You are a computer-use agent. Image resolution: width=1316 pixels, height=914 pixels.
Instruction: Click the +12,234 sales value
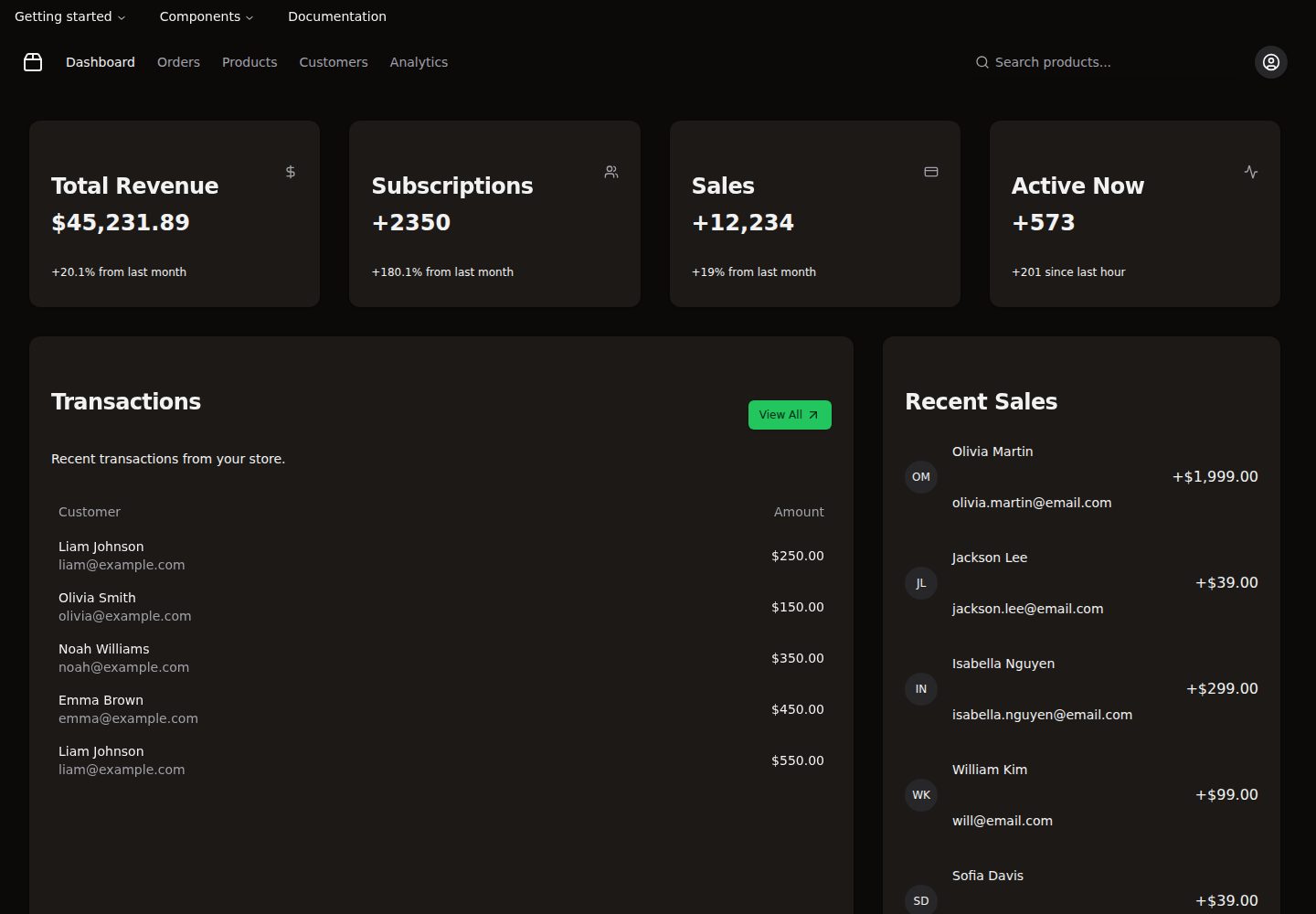[743, 223]
